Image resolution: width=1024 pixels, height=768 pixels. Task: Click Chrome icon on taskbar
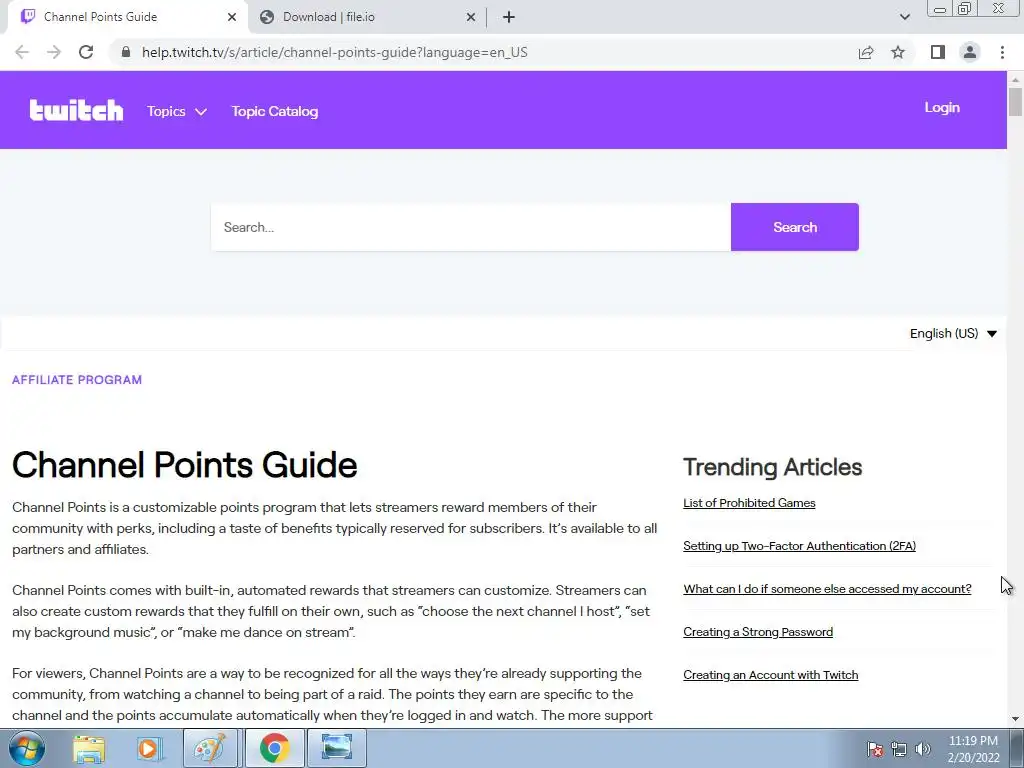tap(274, 748)
